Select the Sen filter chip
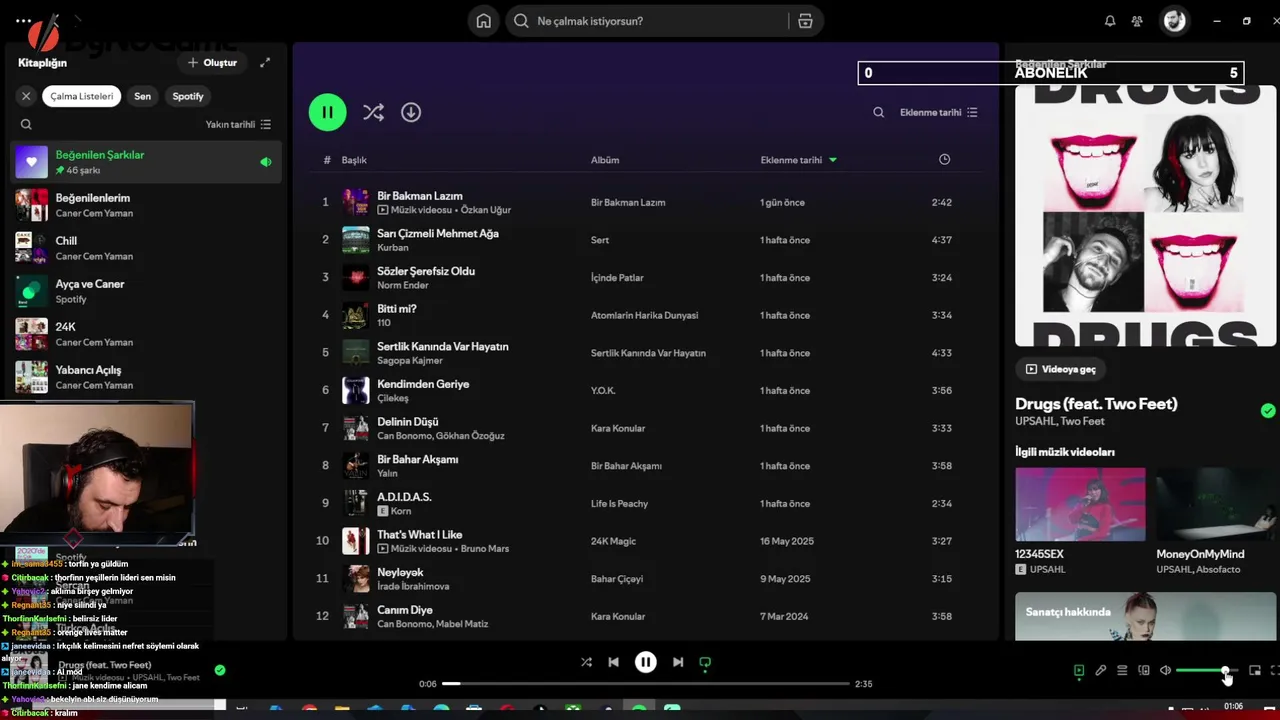This screenshot has height=720, width=1280. pyautogui.click(x=143, y=96)
